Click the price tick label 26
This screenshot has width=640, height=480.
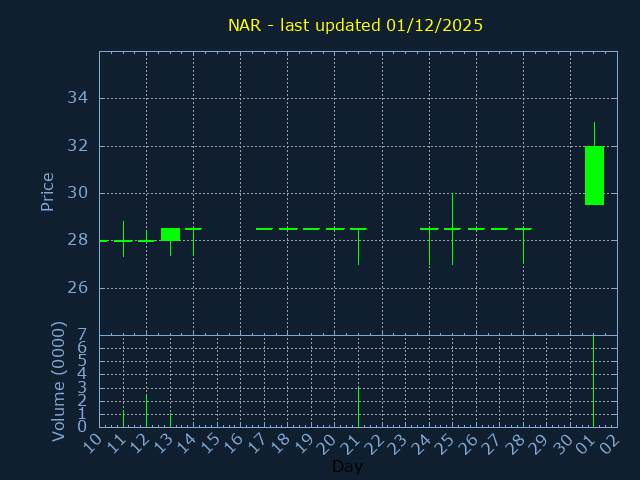click(78, 288)
